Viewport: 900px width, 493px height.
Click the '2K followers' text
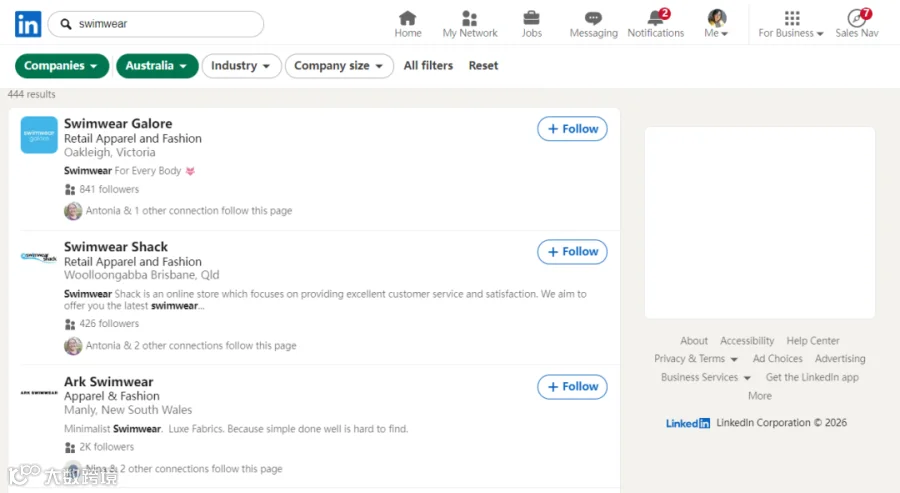[x=107, y=447]
